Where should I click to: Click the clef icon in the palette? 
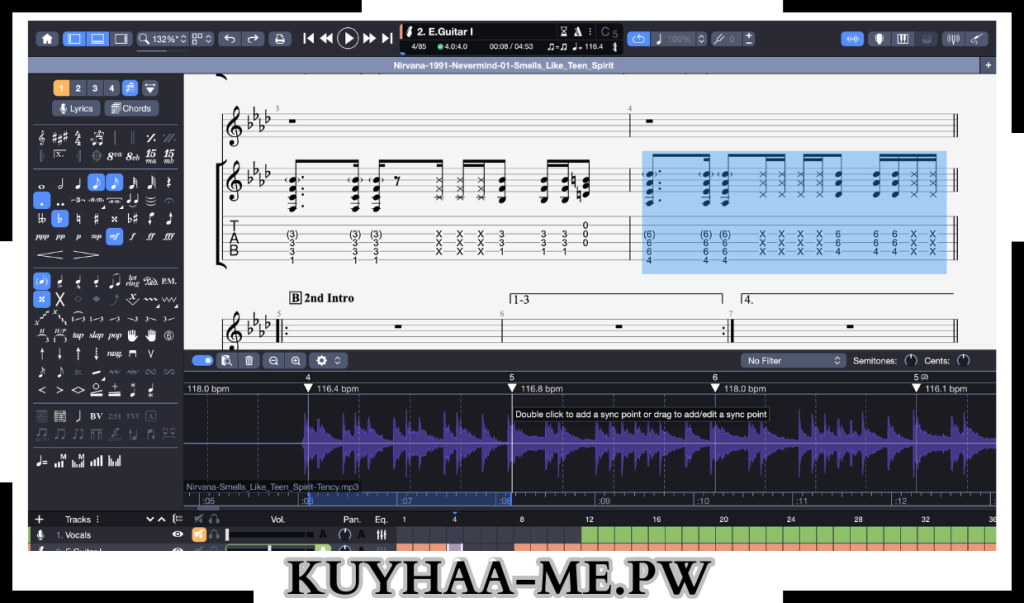tap(42, 138)
